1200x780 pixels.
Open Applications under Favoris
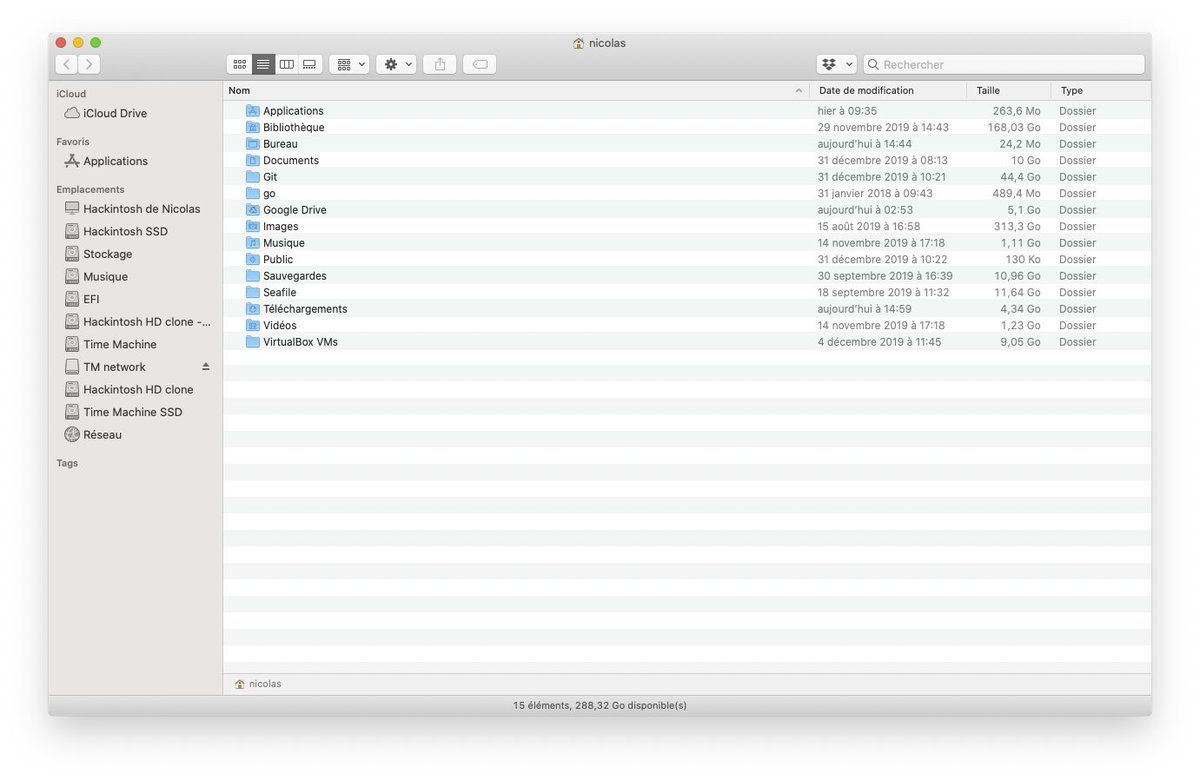tap(115, 161)
